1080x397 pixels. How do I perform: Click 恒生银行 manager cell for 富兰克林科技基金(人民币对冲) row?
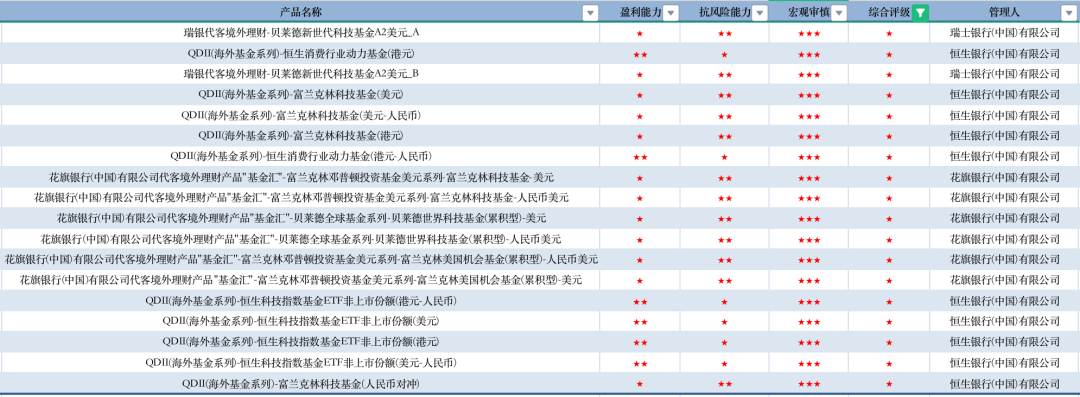[x=1004, y=383]
